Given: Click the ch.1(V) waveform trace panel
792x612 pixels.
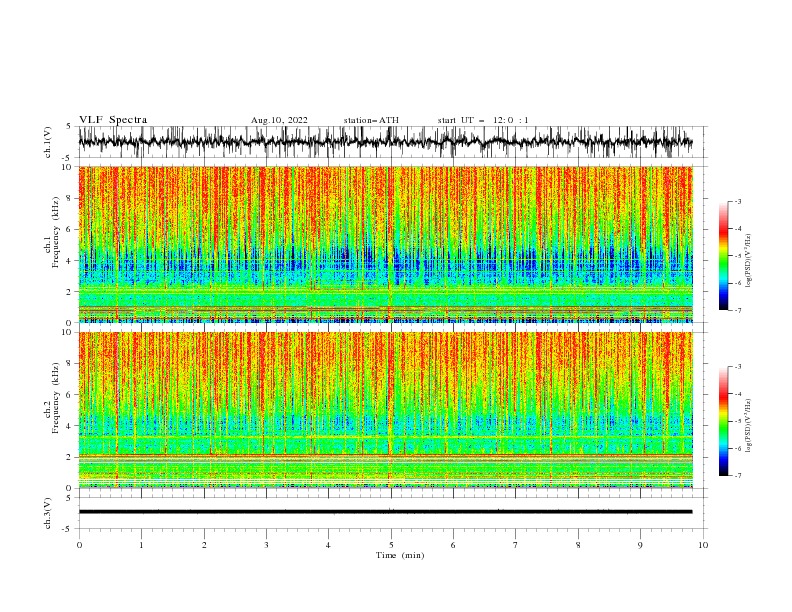Looking at the screenshot, I should pos(386,142).
